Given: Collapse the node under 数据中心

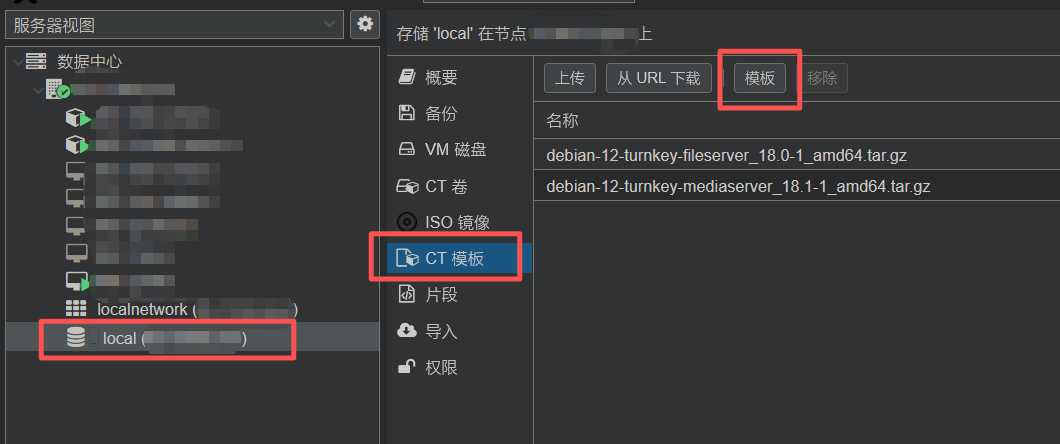Looking at the screenshot, I should (x=37, y=89).
